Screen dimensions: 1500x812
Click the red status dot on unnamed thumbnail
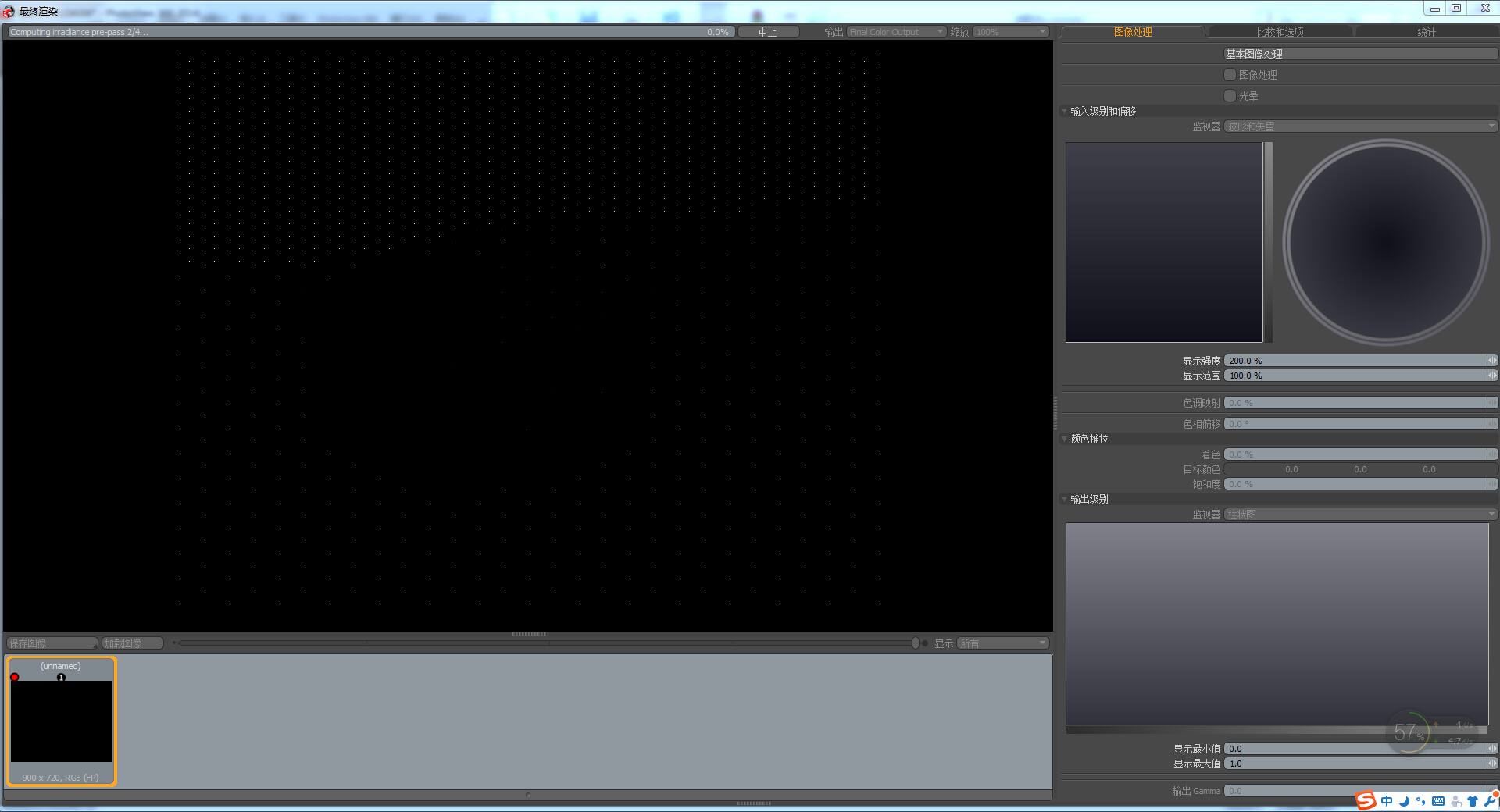[15, 677]
